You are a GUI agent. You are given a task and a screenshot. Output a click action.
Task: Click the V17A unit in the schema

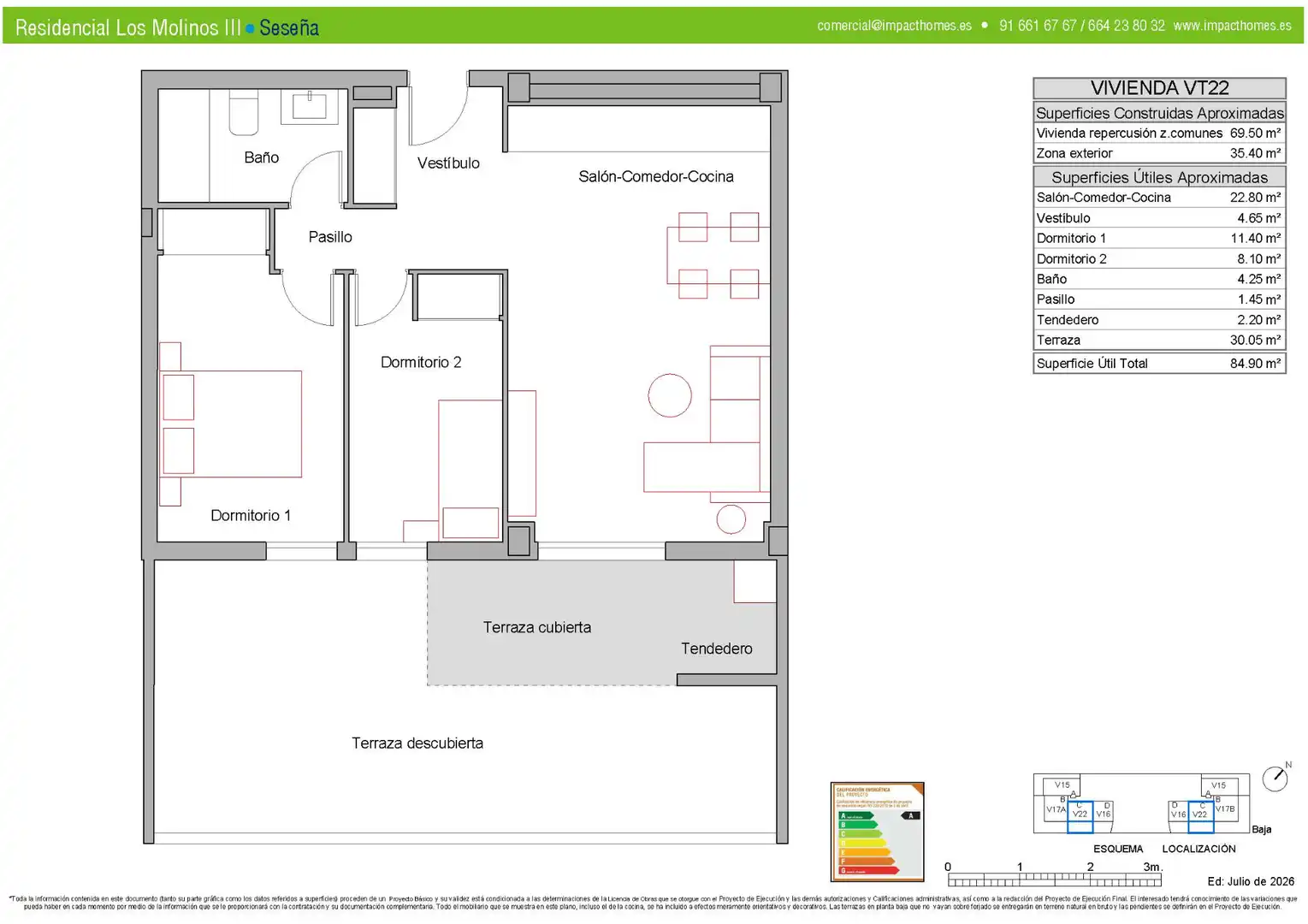(1056, 809)
